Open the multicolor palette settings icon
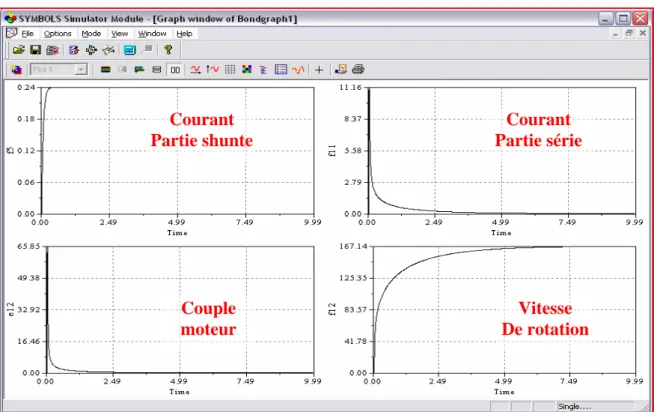Image resolution: width=654 pixels, height=412 pixels. (x=247, y=70)
